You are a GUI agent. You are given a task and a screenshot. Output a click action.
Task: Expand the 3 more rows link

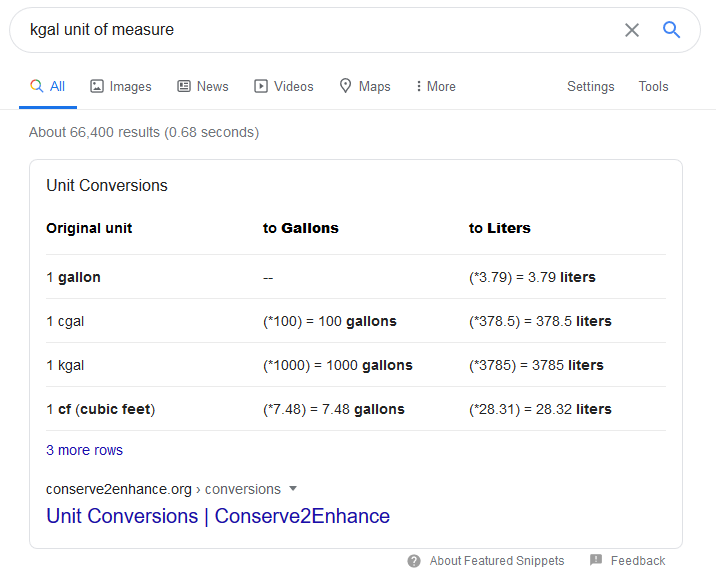coord(84,450)
